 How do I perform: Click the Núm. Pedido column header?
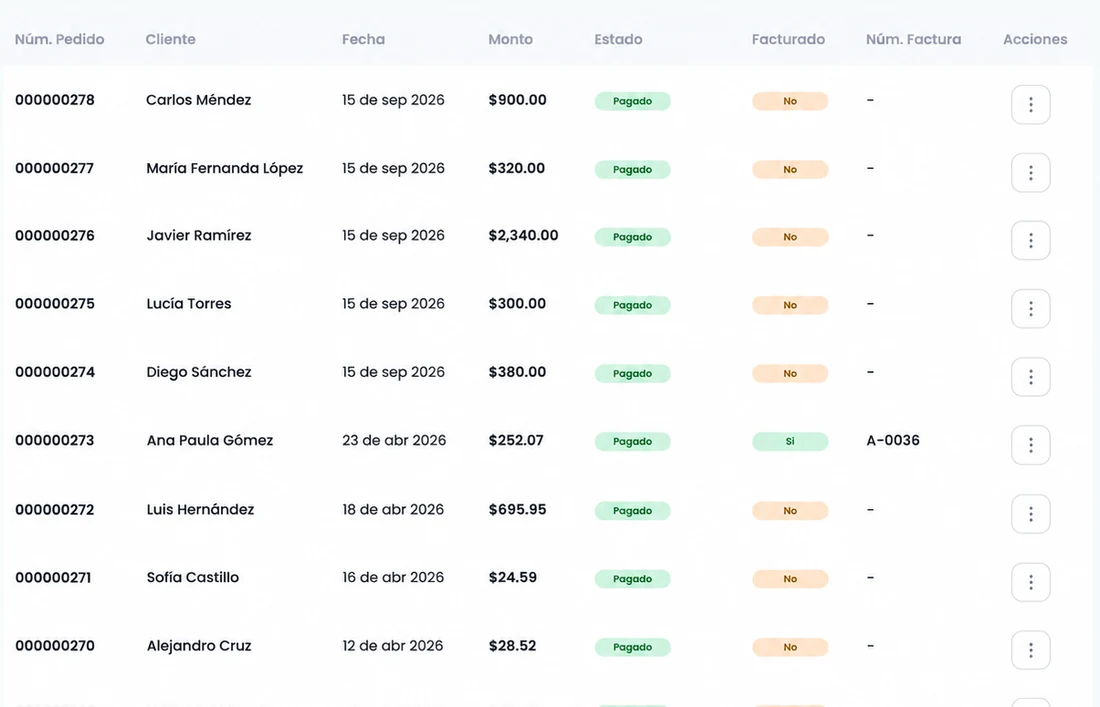coord(60,39)
